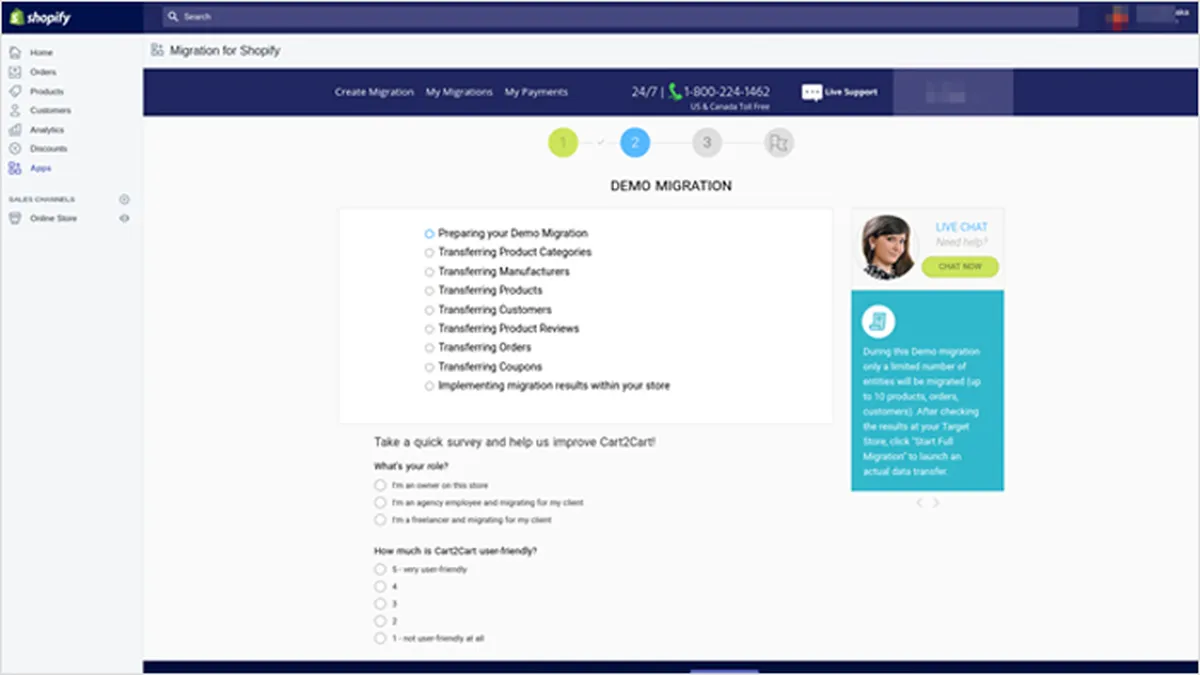
Task: Open Orders in Shopify sidebar
Action: click(43, 72)
